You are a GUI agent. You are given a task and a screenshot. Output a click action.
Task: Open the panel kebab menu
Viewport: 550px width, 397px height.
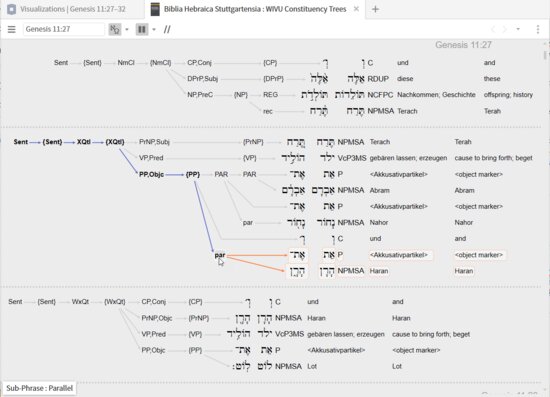coord(538,29)
